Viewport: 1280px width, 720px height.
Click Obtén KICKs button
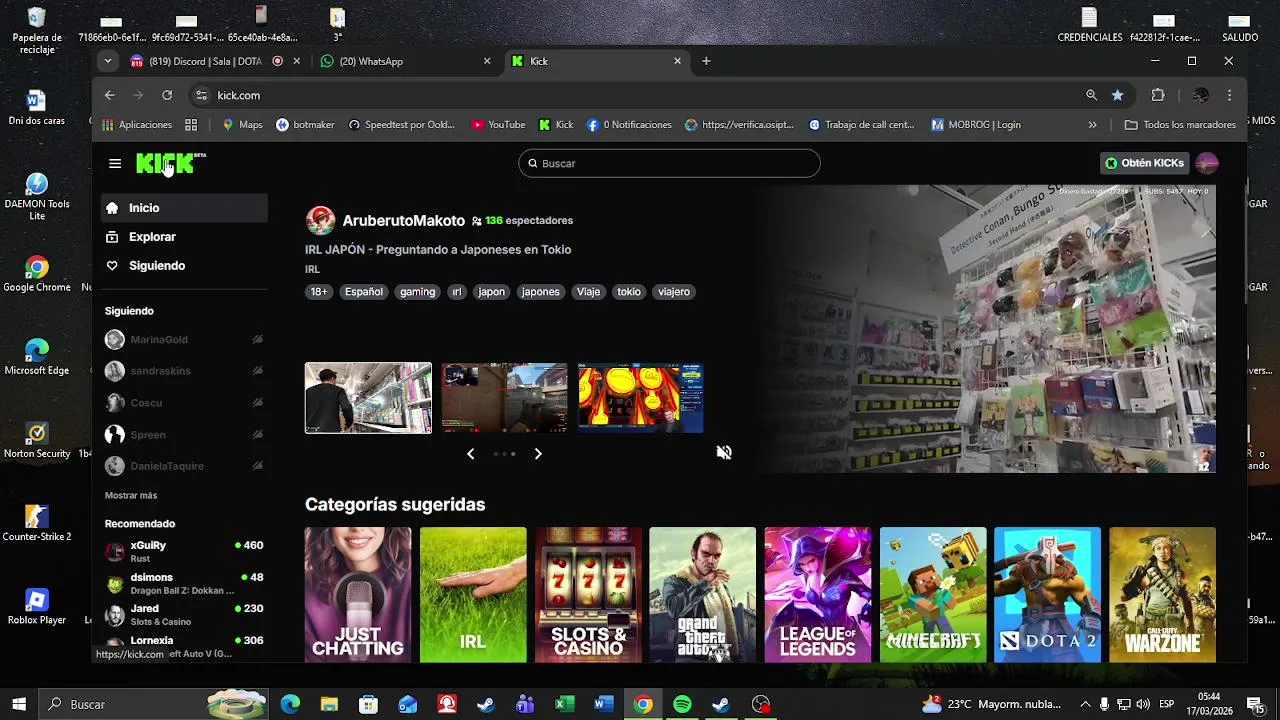1144,163
